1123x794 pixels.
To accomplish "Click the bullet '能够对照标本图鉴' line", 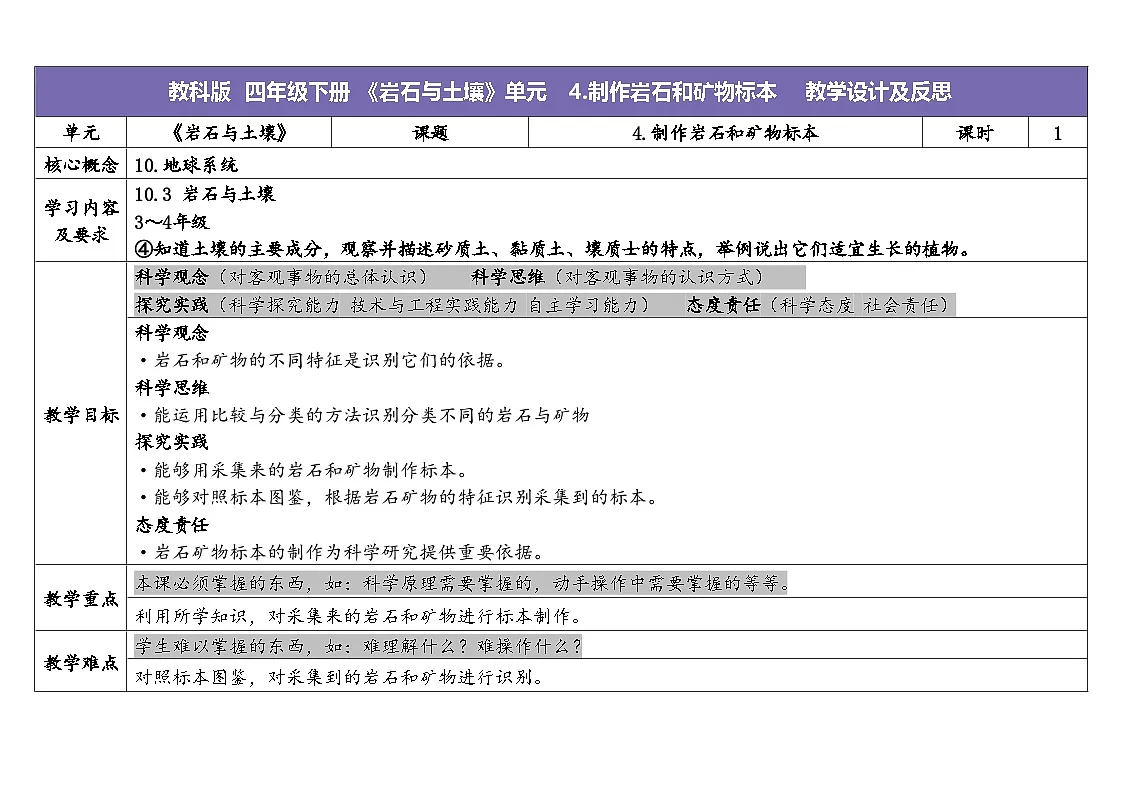I will point(400,497).
